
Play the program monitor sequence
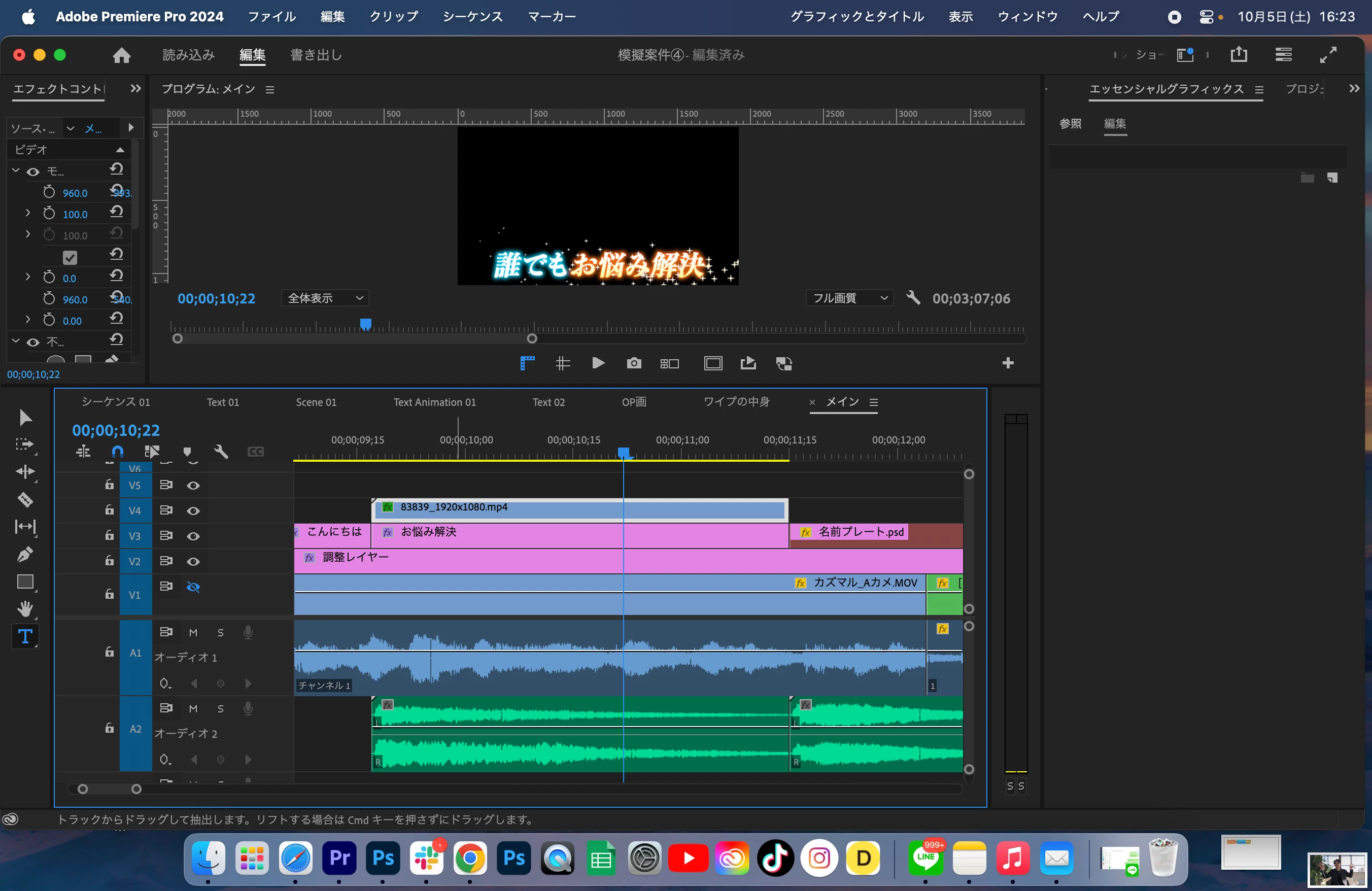[x=598, y=363]
